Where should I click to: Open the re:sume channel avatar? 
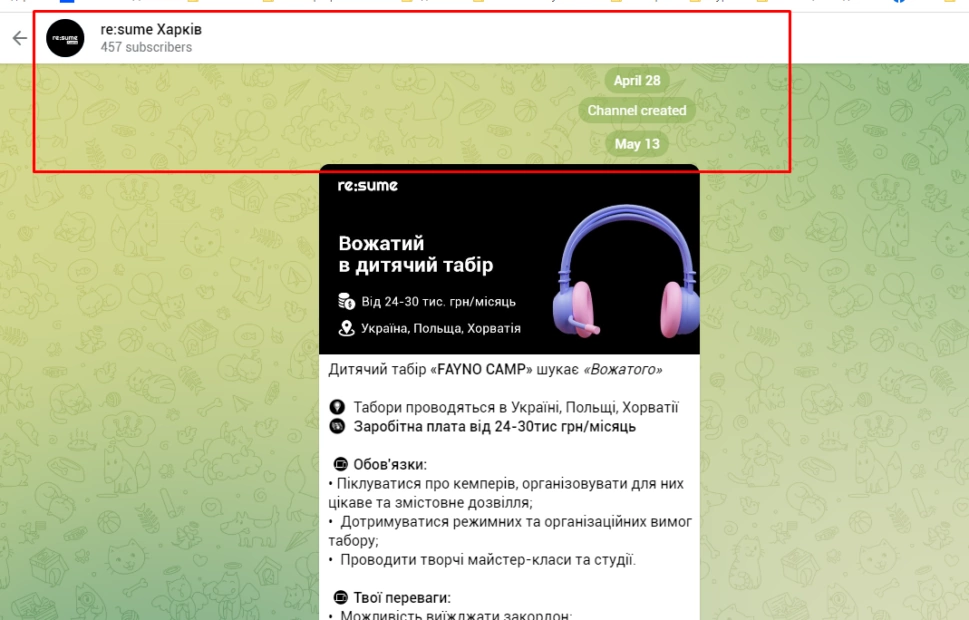click(66, 38)
